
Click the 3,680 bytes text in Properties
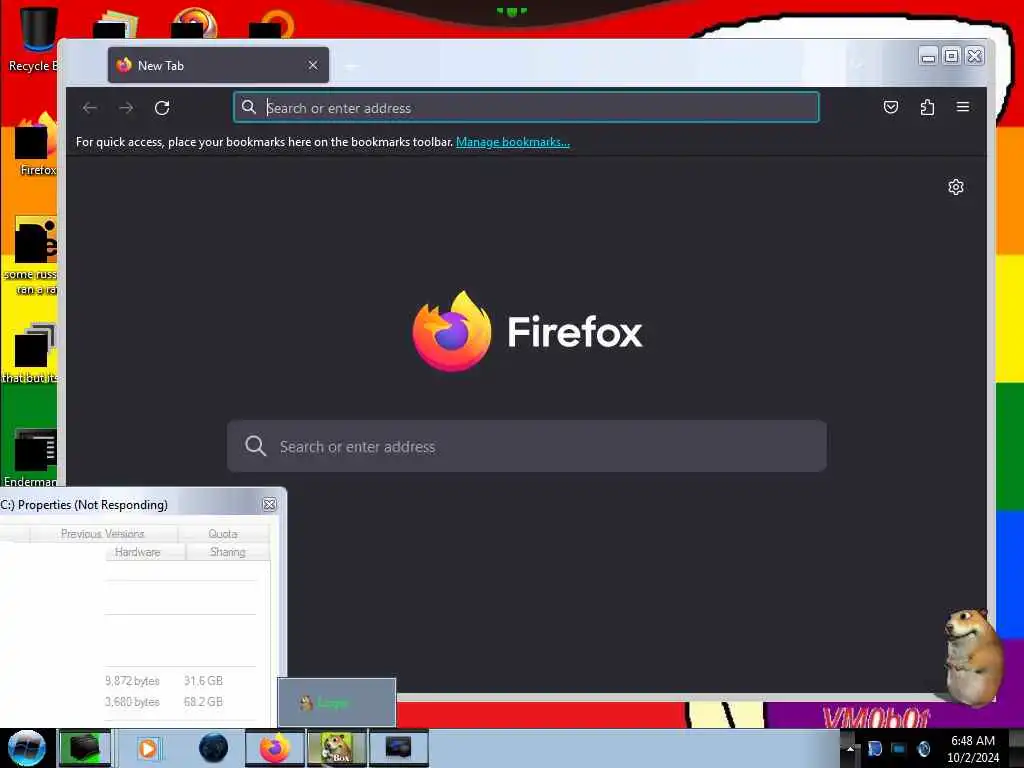point(132,701)
